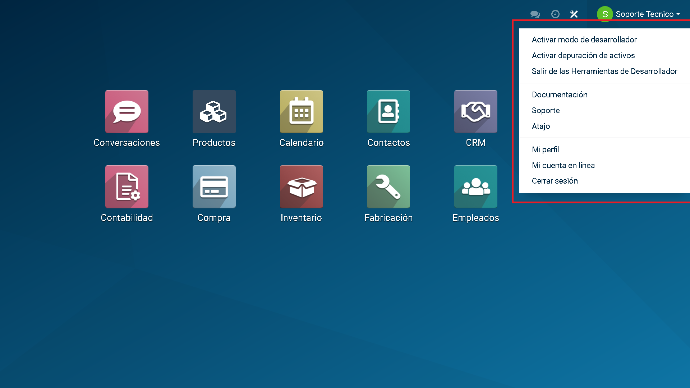The image size is (690, 388).
Task: Click the developer tools icon in top bar
Action: pos(574,14)
